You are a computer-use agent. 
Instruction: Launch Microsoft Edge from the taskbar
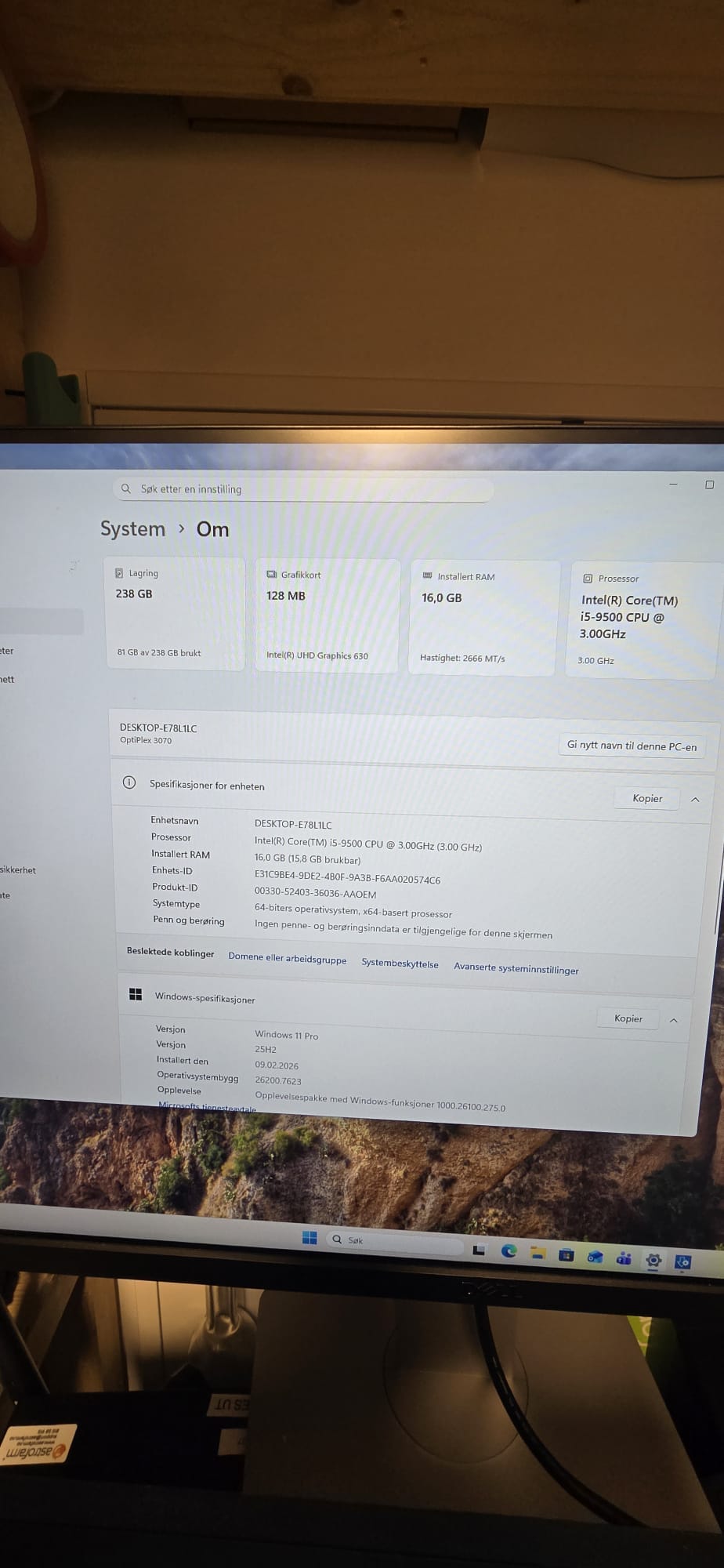(x=509, y=1250)
